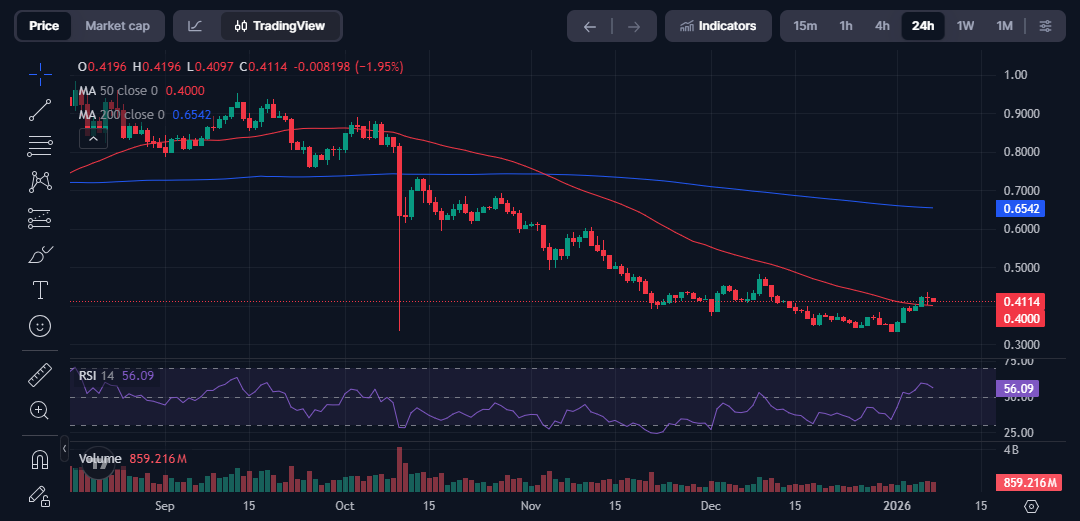Open the chart settings sliders menu

1045,26
